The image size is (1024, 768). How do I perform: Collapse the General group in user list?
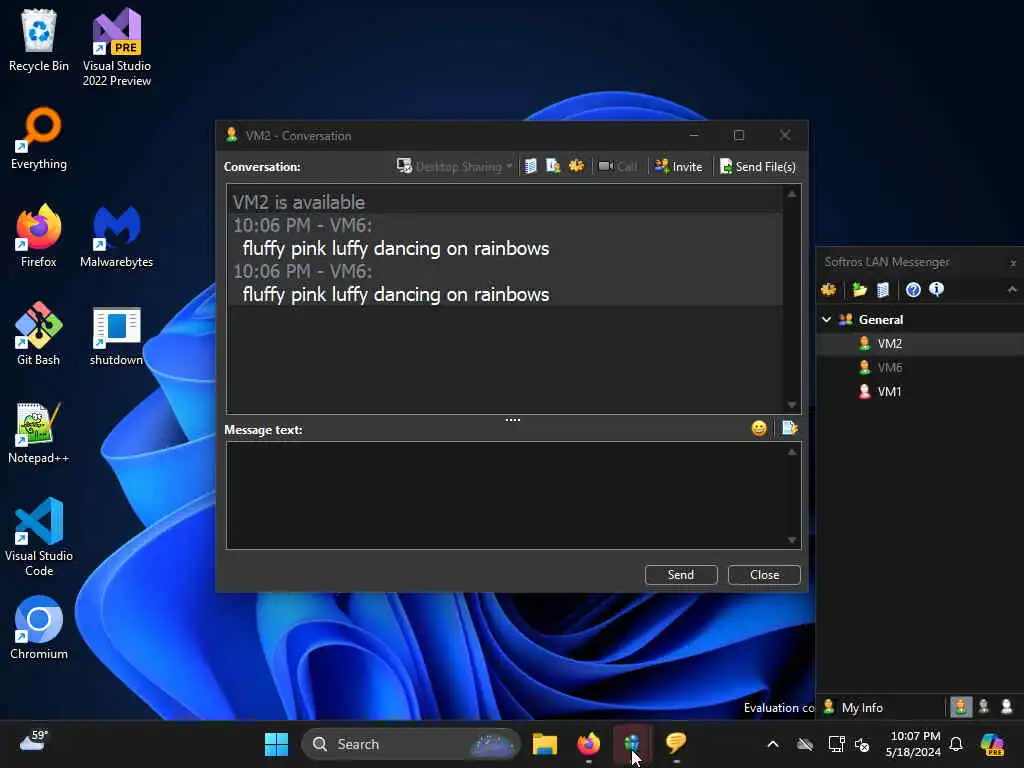point(826,319)
